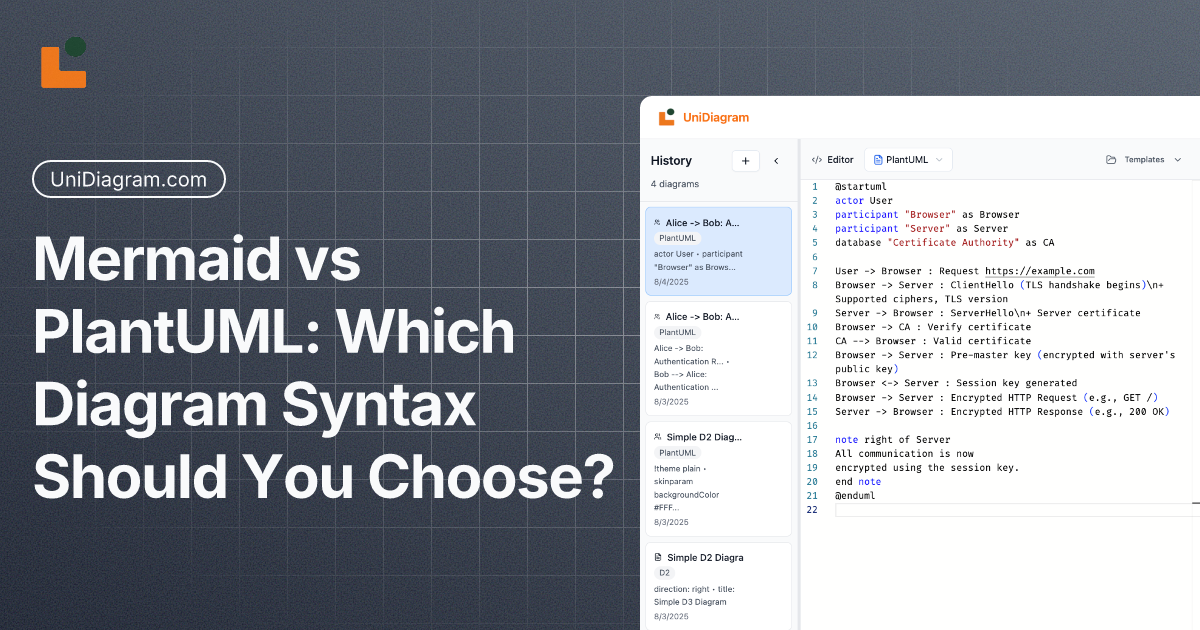This screenshot has width=1200, height=630.
Task: Click the blue file icon in the PlantUML selector
Action: tap(878, 160)
